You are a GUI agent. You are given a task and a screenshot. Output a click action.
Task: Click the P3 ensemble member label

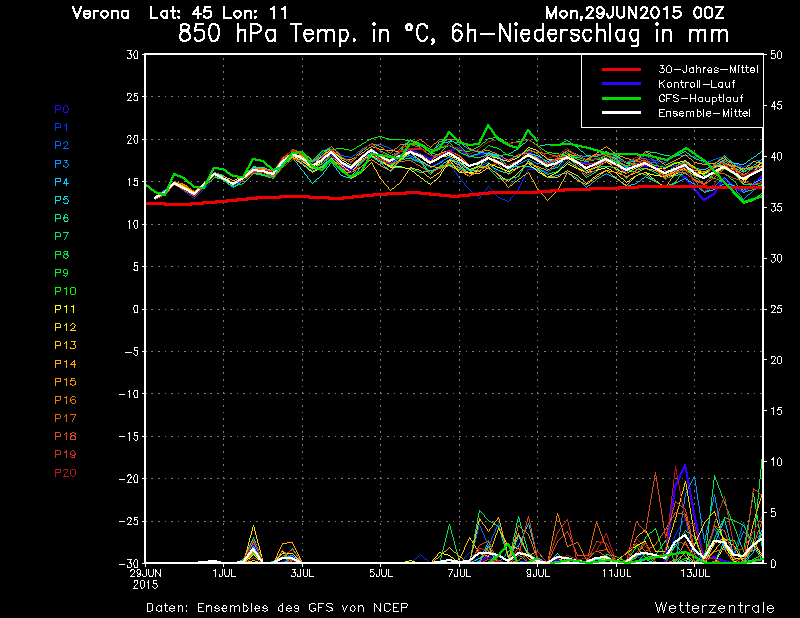(62, 164)
